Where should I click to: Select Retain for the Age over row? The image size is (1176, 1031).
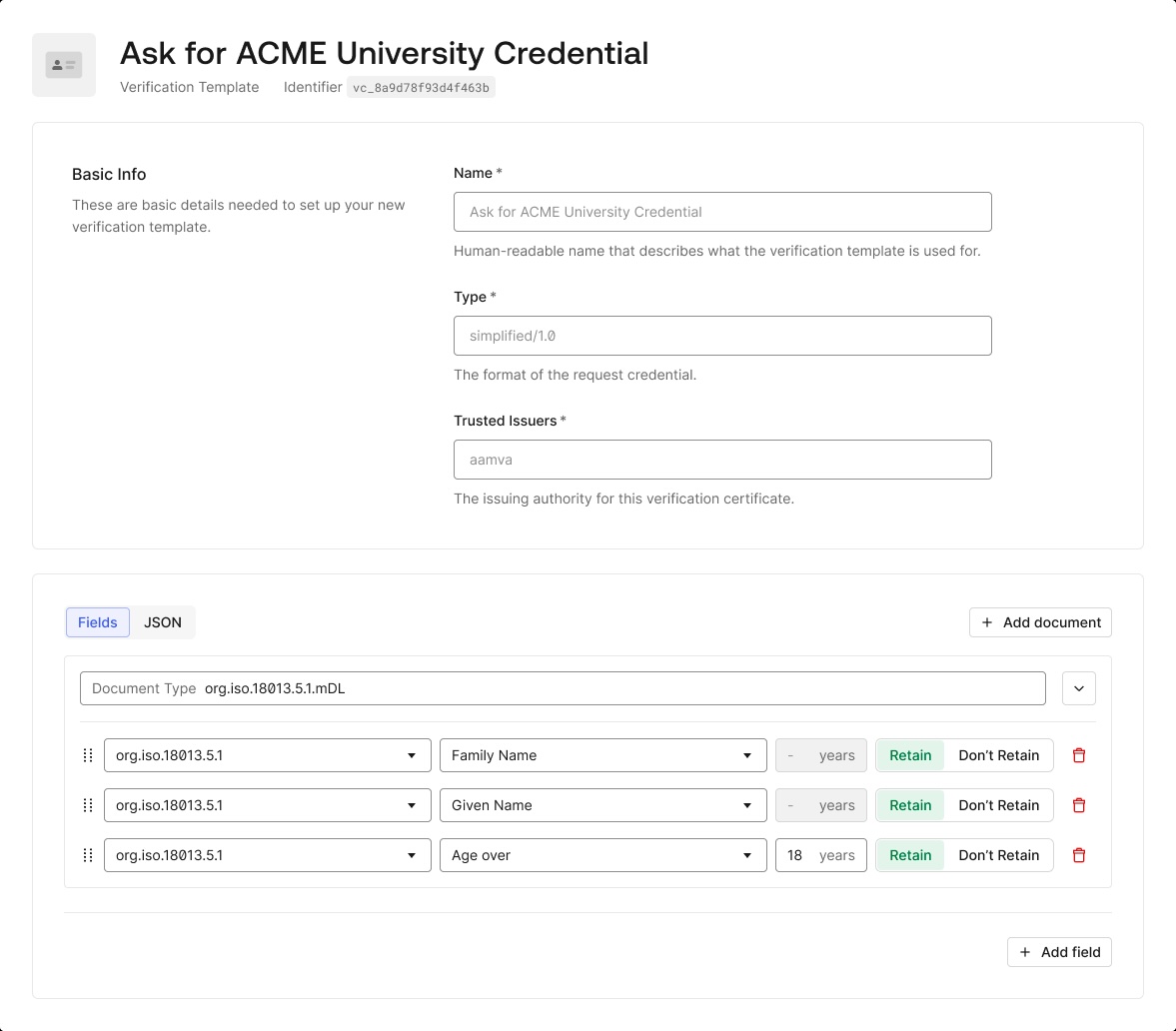910,855
